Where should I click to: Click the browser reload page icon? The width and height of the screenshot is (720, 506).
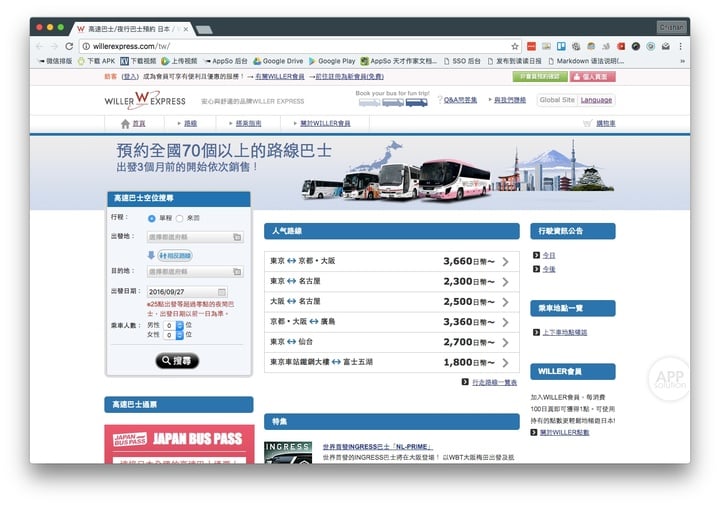(69, 46)
